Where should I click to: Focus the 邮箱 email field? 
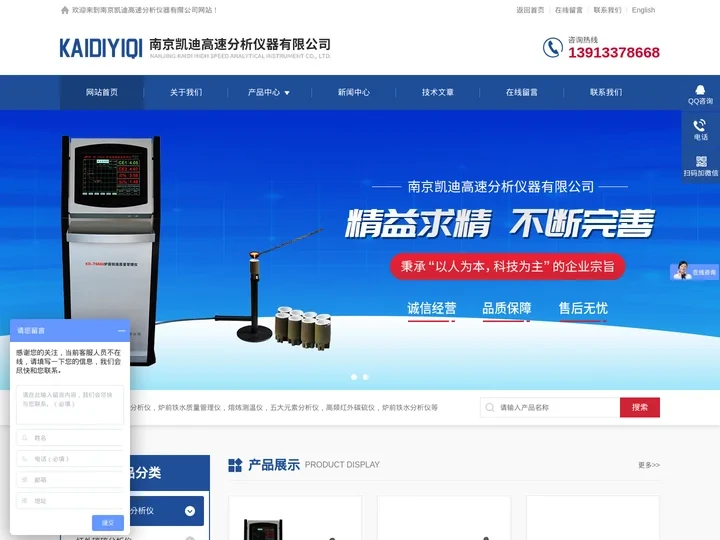pyautogui.click(x=70, y=480)
